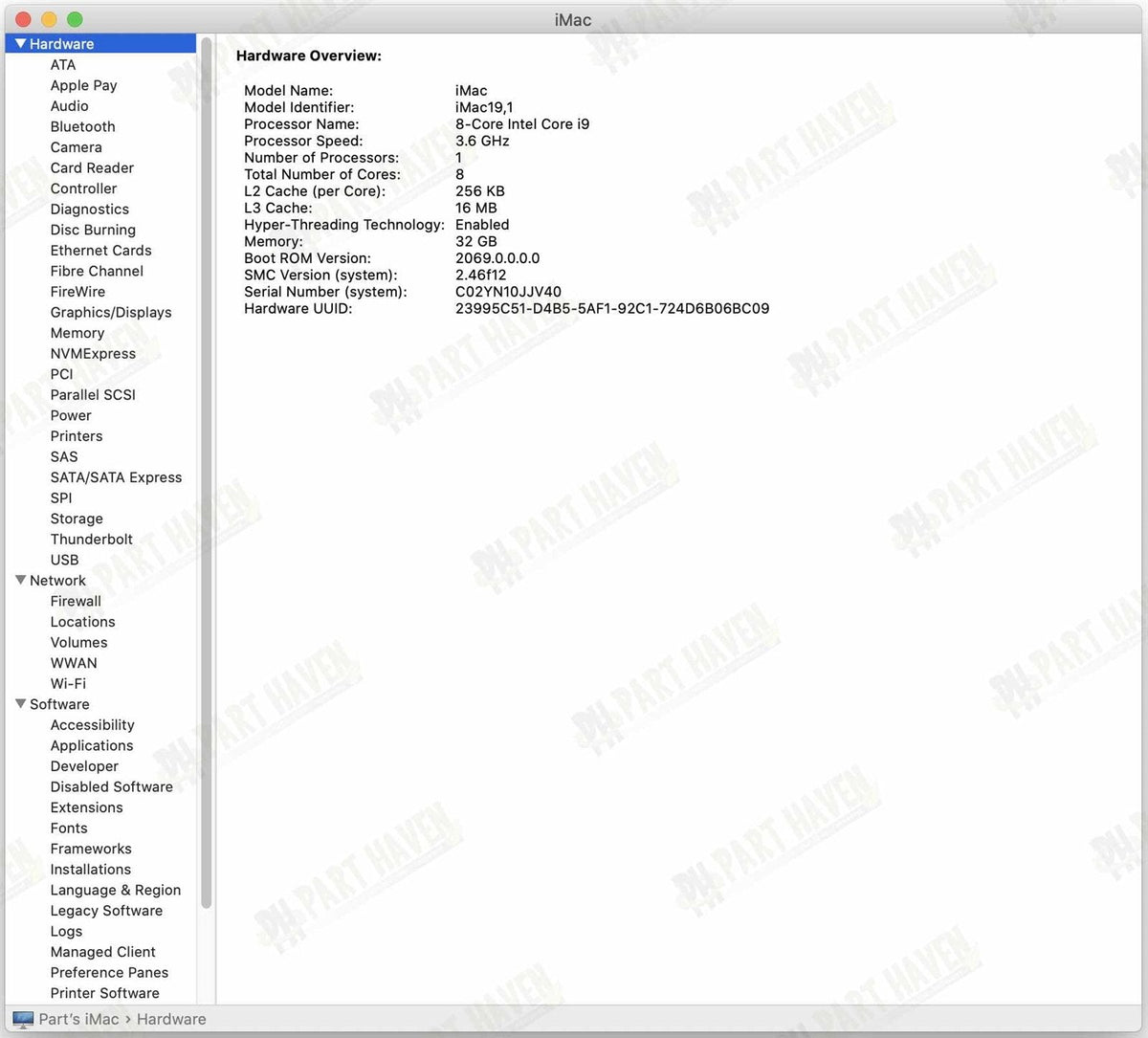1148x1038 pixels.
Task: Select the Camera entry in the sidebar
Action: pyautogui.click(x=76, y=147)
